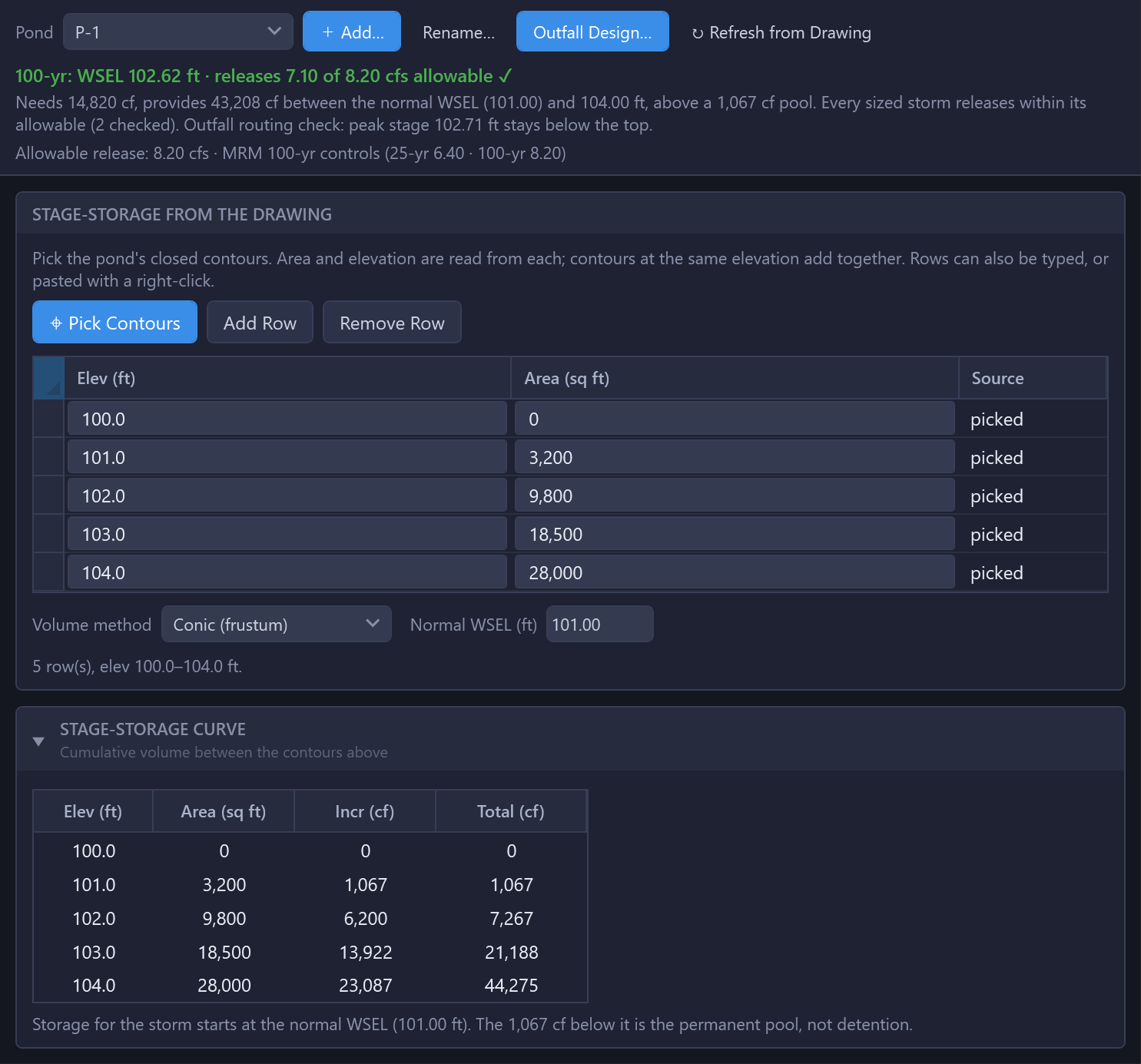The width and height of the screenshot is (1141, 1064).
Task: Click the Elev (ft) column header
Action: 287,378
